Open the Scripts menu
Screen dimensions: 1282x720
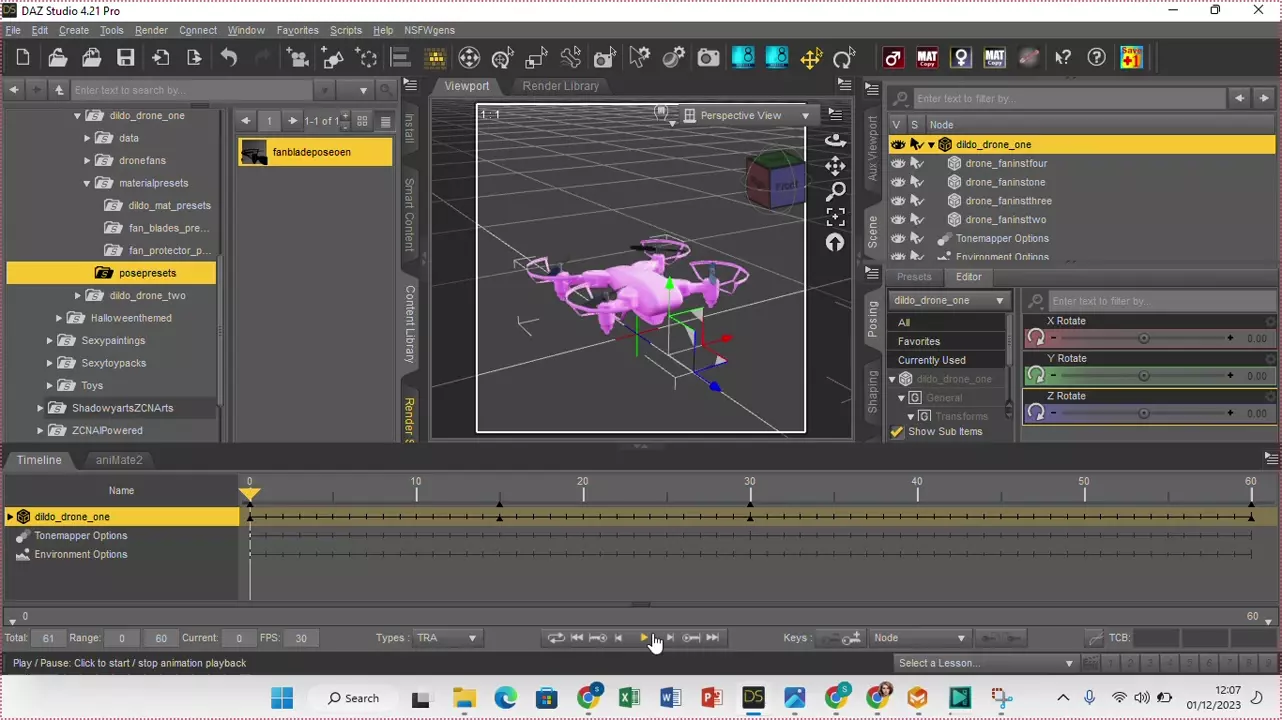click(345, 30)
